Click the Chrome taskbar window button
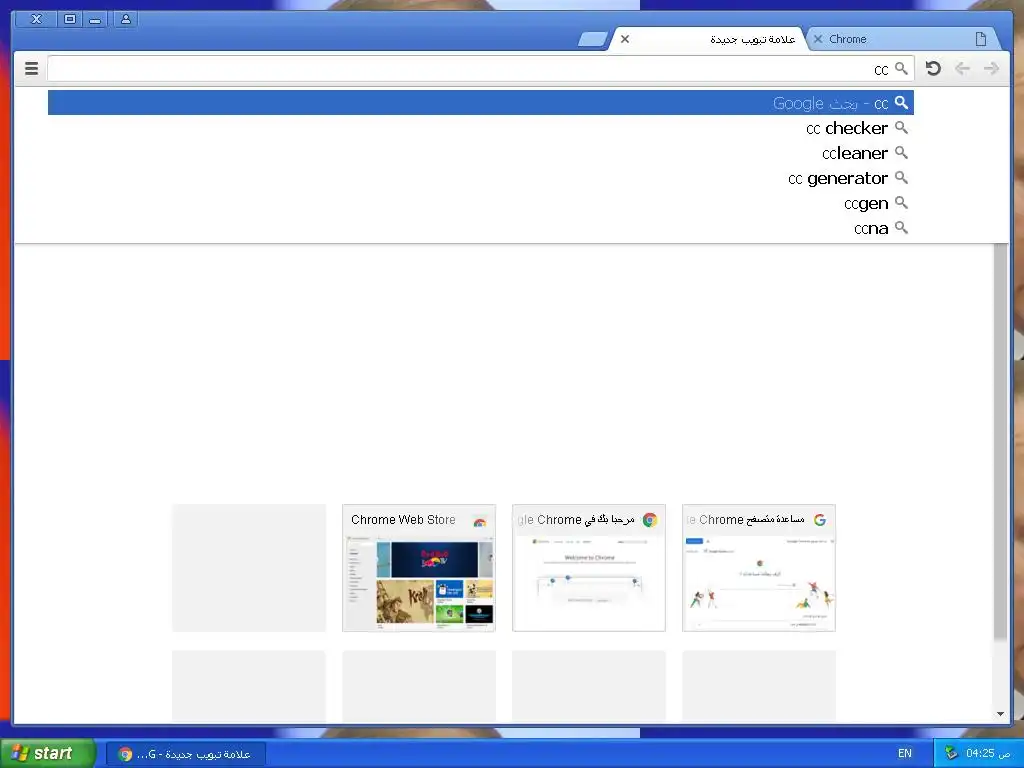 pyautogui.click(x=186, y=754)
